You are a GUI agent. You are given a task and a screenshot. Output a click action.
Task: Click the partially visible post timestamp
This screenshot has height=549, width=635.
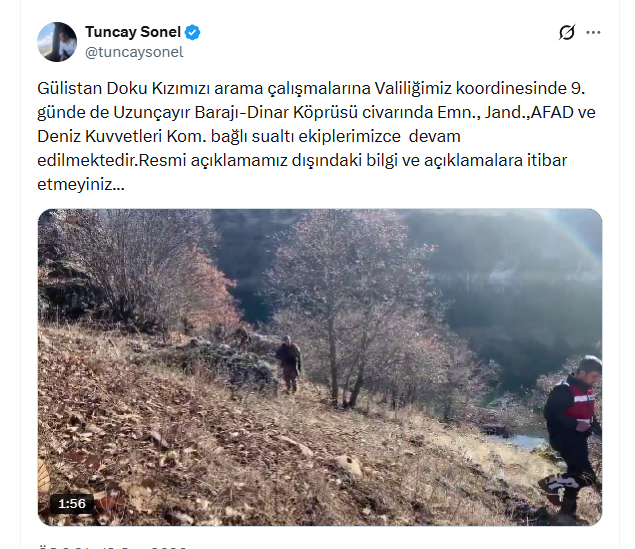(113, 547)
